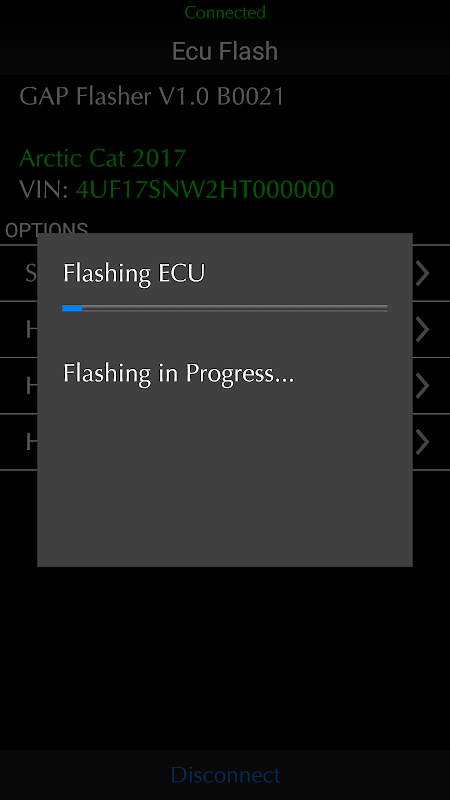The height and width of the screenshot is (800, 450).
Task: Tap the OPTIONS section header
Action: tap(46, 230)
